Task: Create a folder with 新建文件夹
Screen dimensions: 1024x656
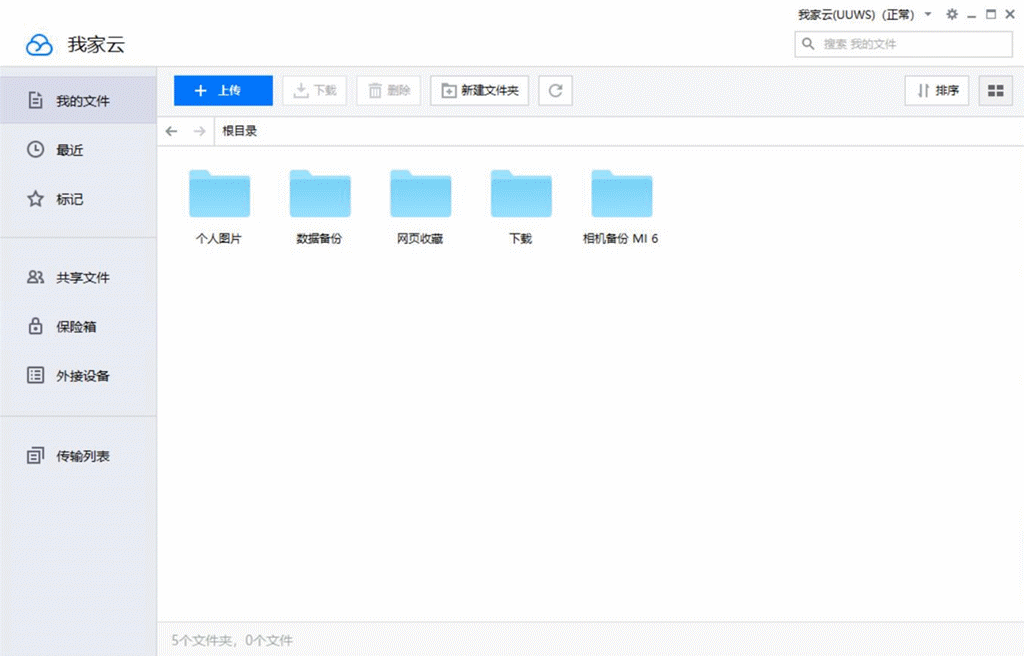Action: point(479,90)
